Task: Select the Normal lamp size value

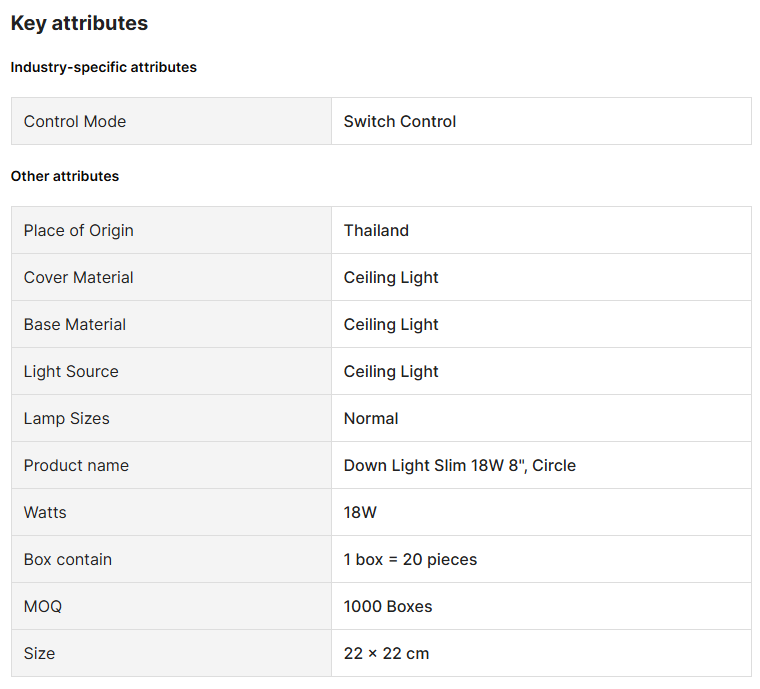Action: pos(371,418)
